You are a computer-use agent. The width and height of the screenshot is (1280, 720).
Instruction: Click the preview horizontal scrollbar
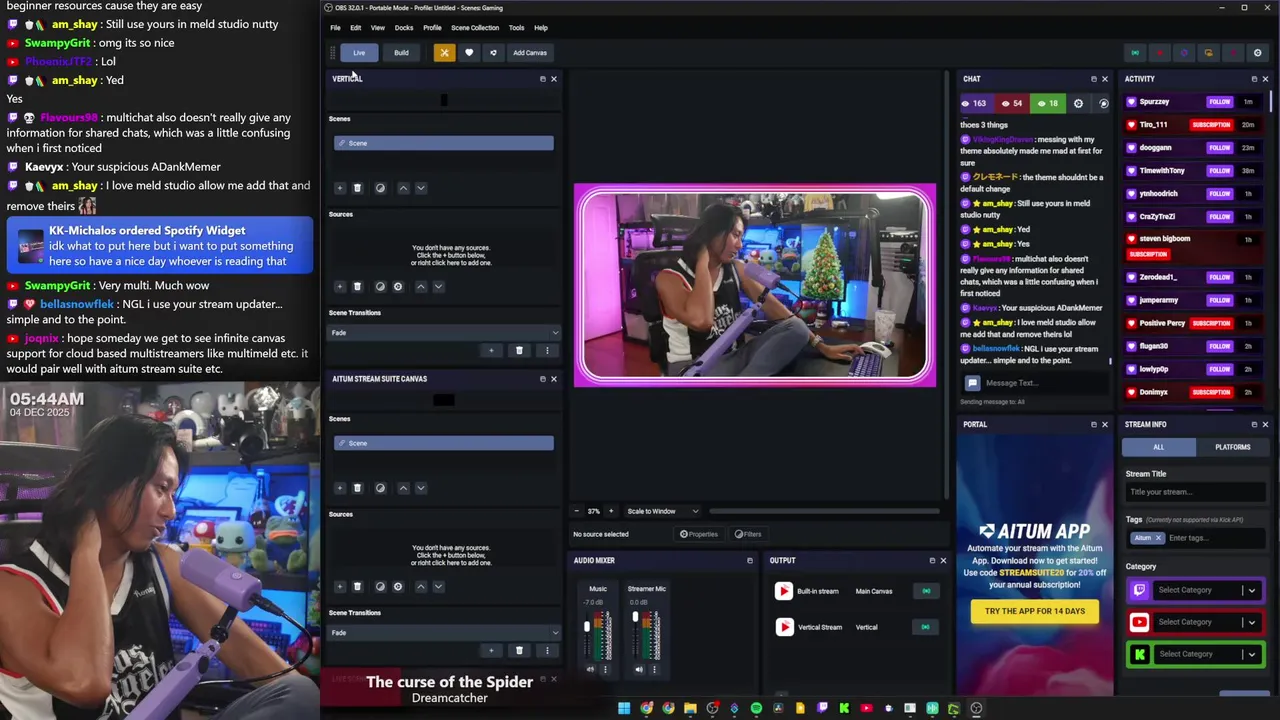(825, 511)
